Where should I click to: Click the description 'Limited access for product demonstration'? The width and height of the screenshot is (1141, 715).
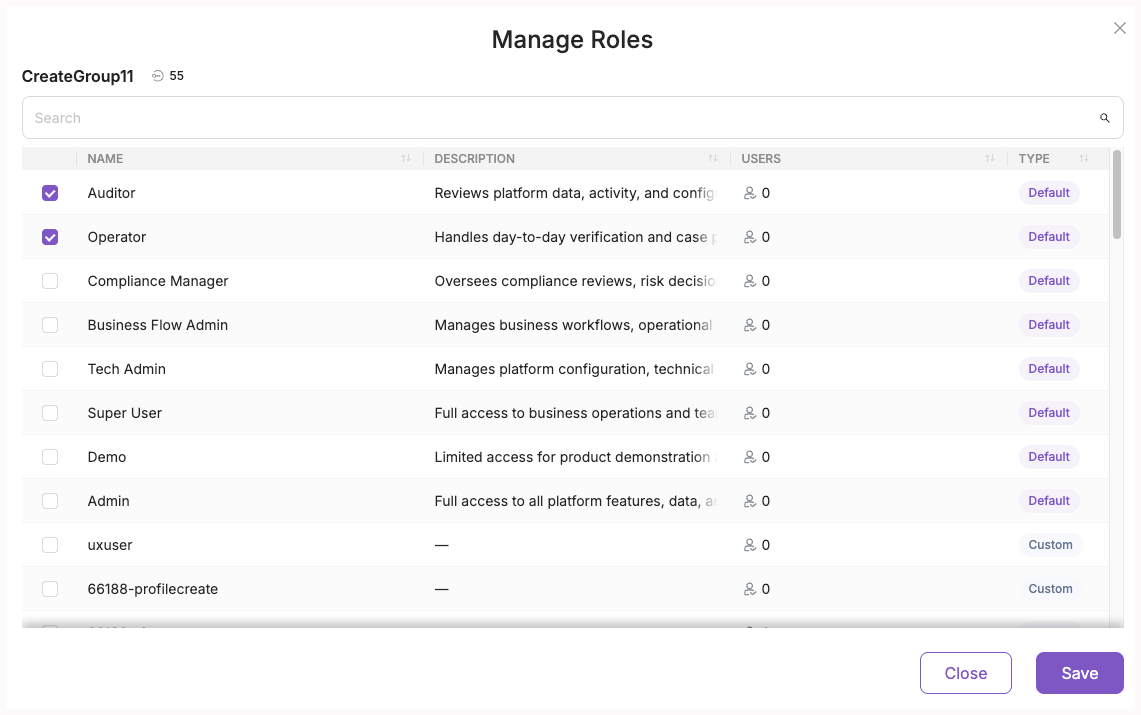[575, 457]
